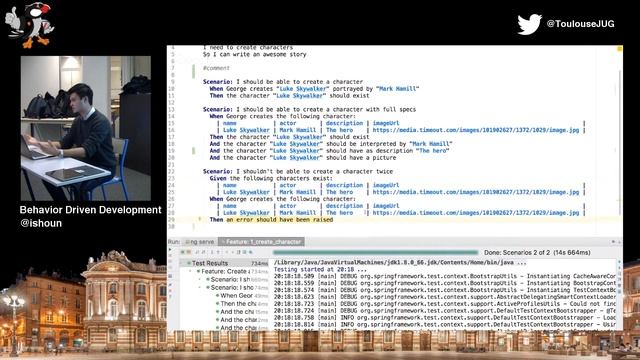Open image URL under 'Given the following characters exist'

click(476, 192)
